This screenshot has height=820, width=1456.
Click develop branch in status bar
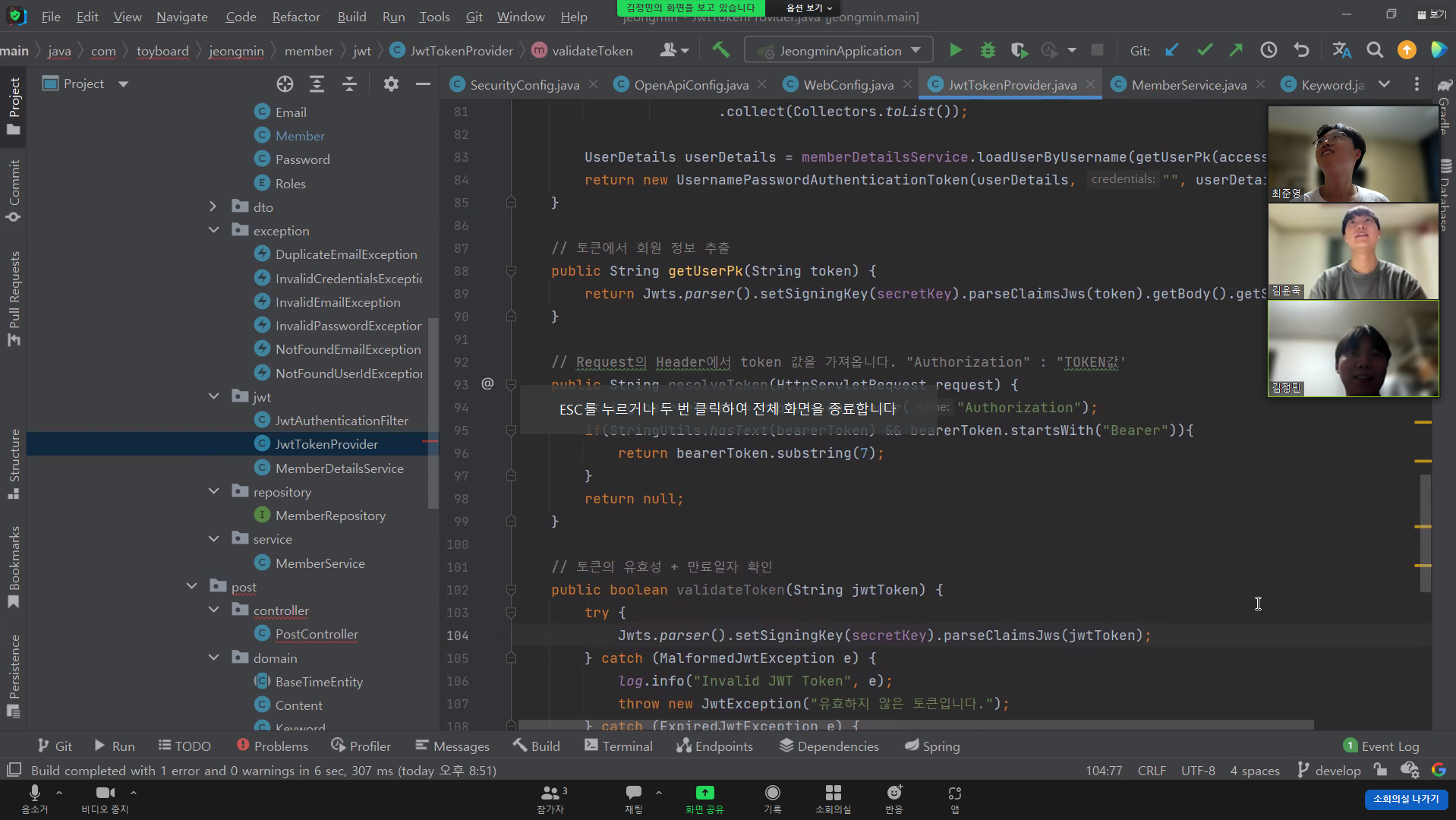[x=1329, y=770]
